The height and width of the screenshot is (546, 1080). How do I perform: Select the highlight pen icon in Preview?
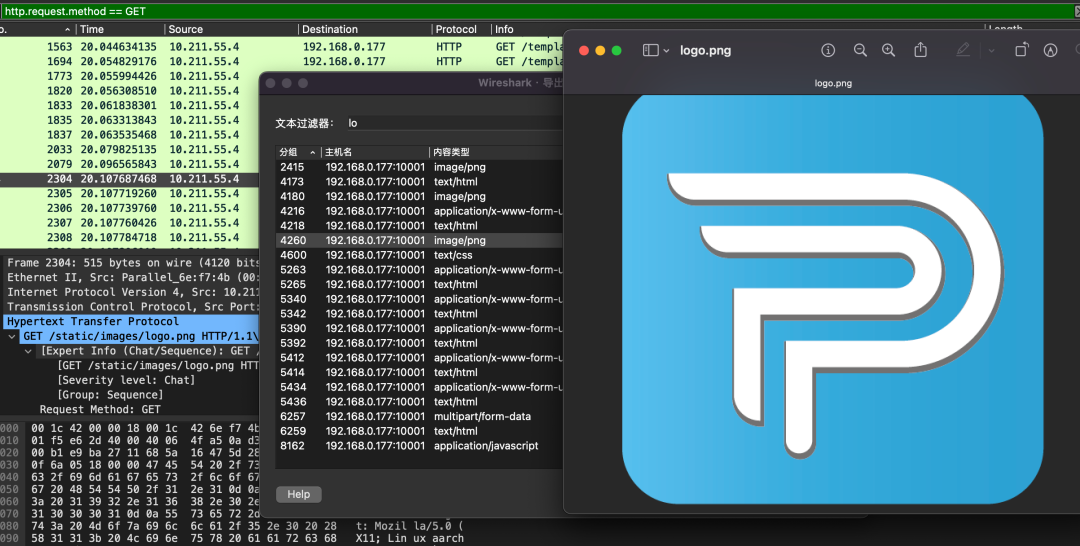[x=963, y=50]
